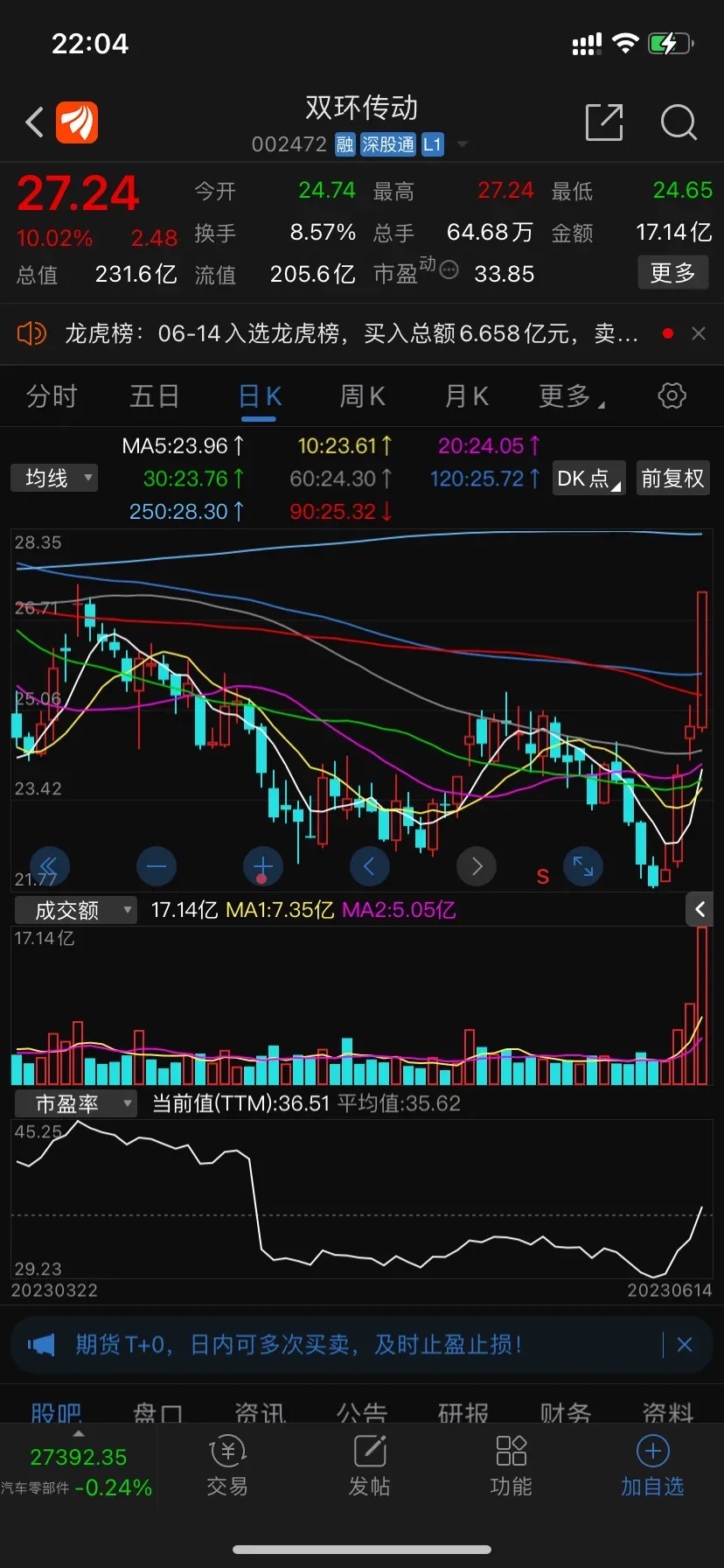Open the 均线 indicator dropdown
Viewport: 724px width, 1568px height.
(x=54, y=478)
